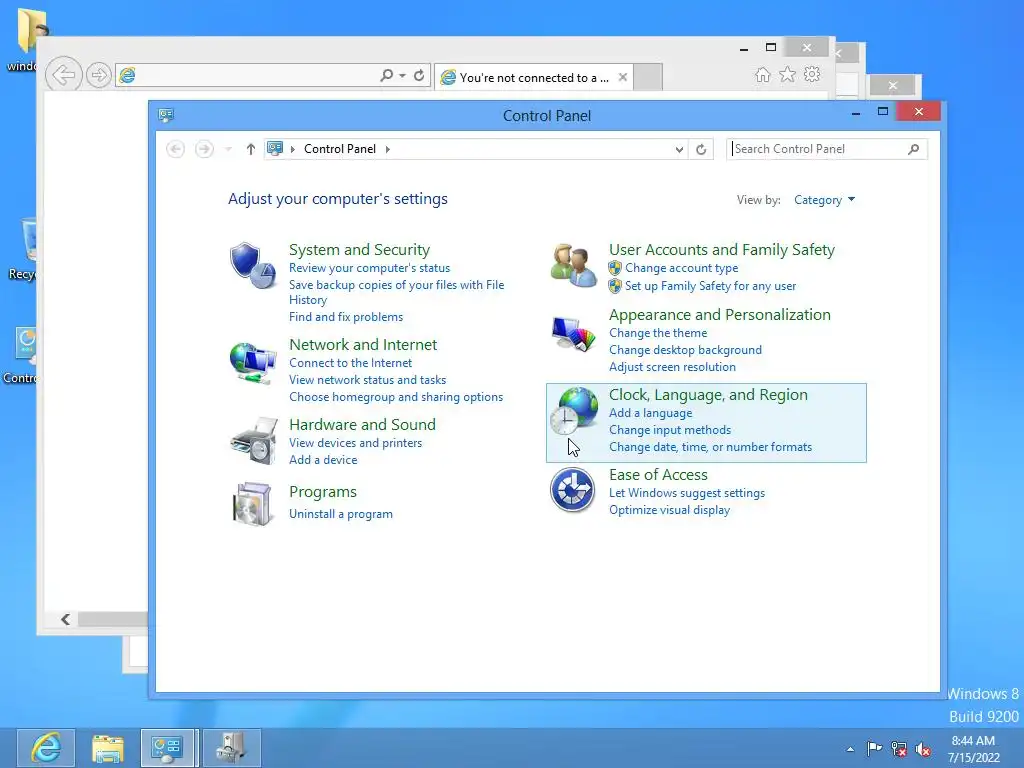Open Hardware and Sound printer icon
1024x768 pixels.
[254, 441]
